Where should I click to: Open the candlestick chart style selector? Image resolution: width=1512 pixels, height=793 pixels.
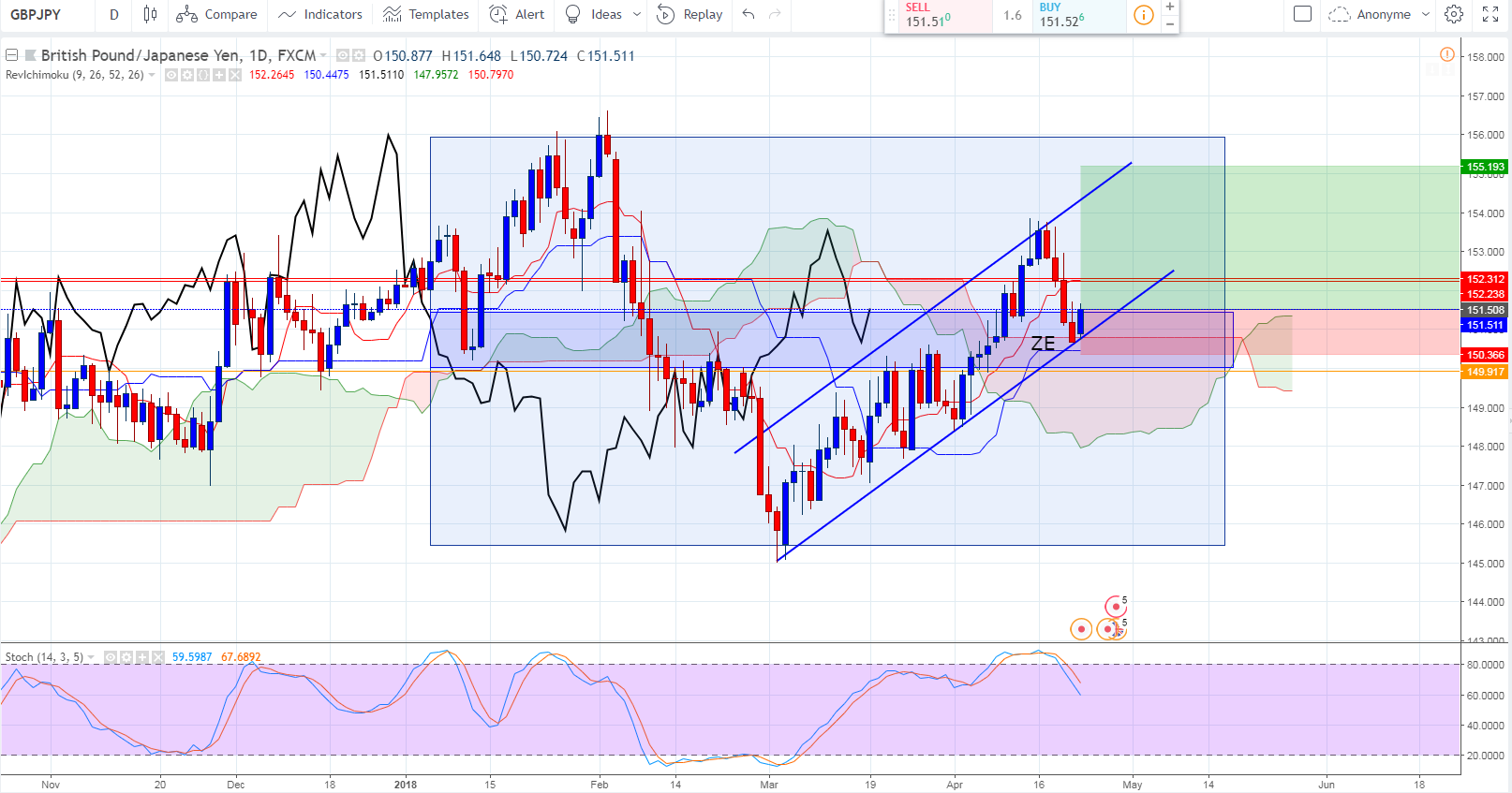(150, 14)
